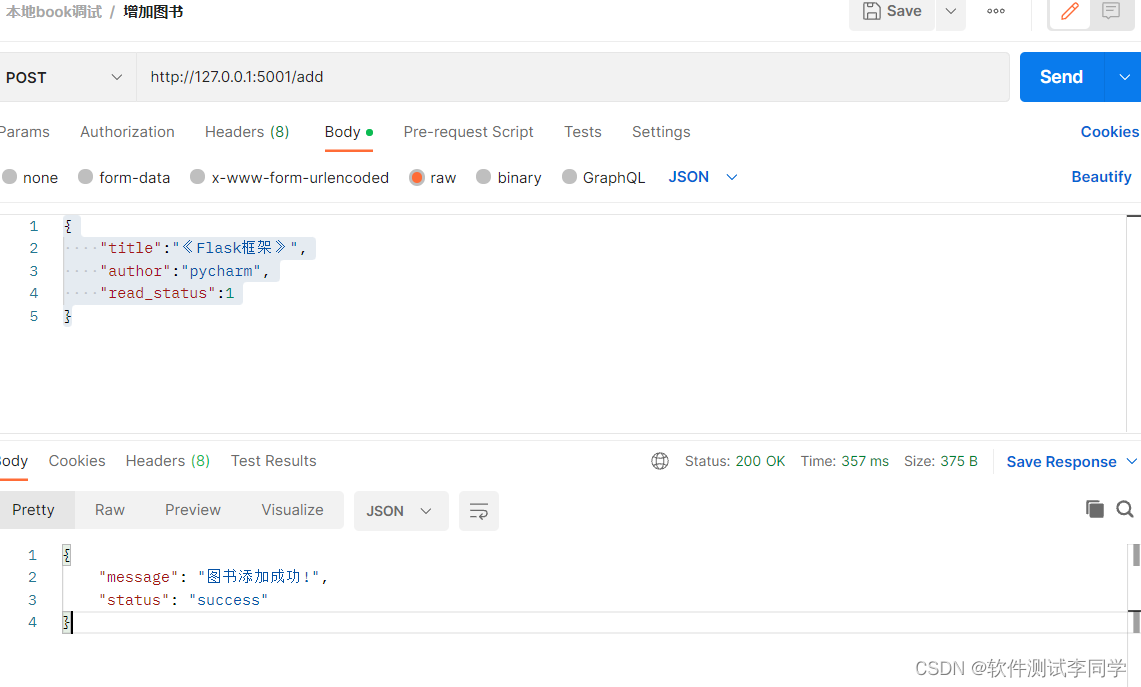Switch response view to Pretty
Image resolution: width=1141 pixels, height=687 pixels.
click(x=33, y=509)
